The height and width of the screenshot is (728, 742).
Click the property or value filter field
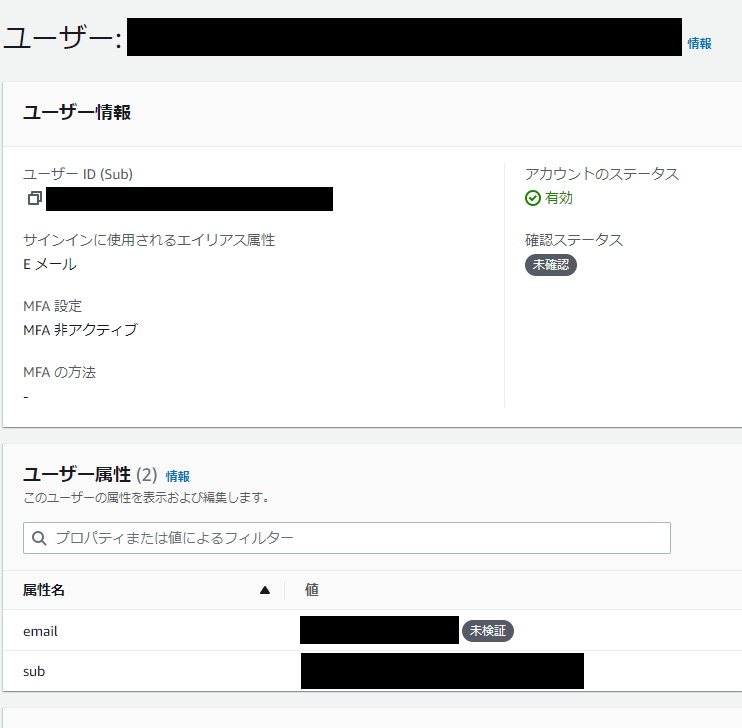click(347, 538)
